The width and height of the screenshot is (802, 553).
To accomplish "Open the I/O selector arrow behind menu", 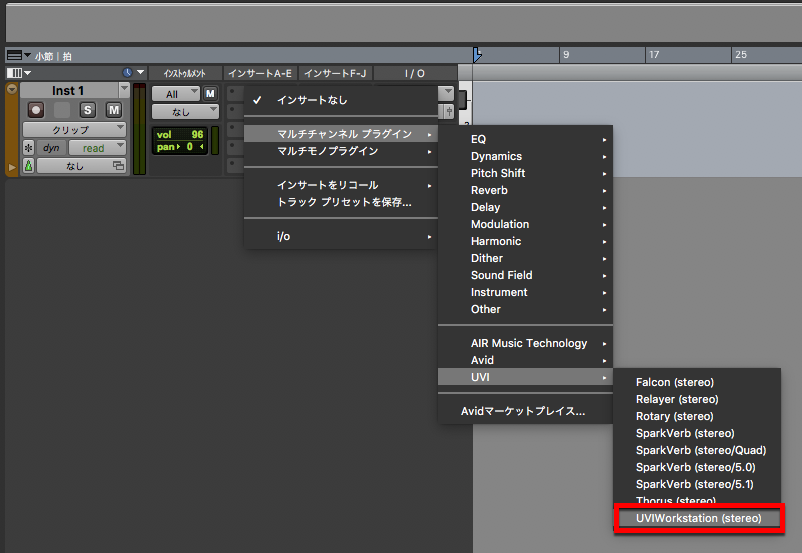I will [x=448, y=92].
